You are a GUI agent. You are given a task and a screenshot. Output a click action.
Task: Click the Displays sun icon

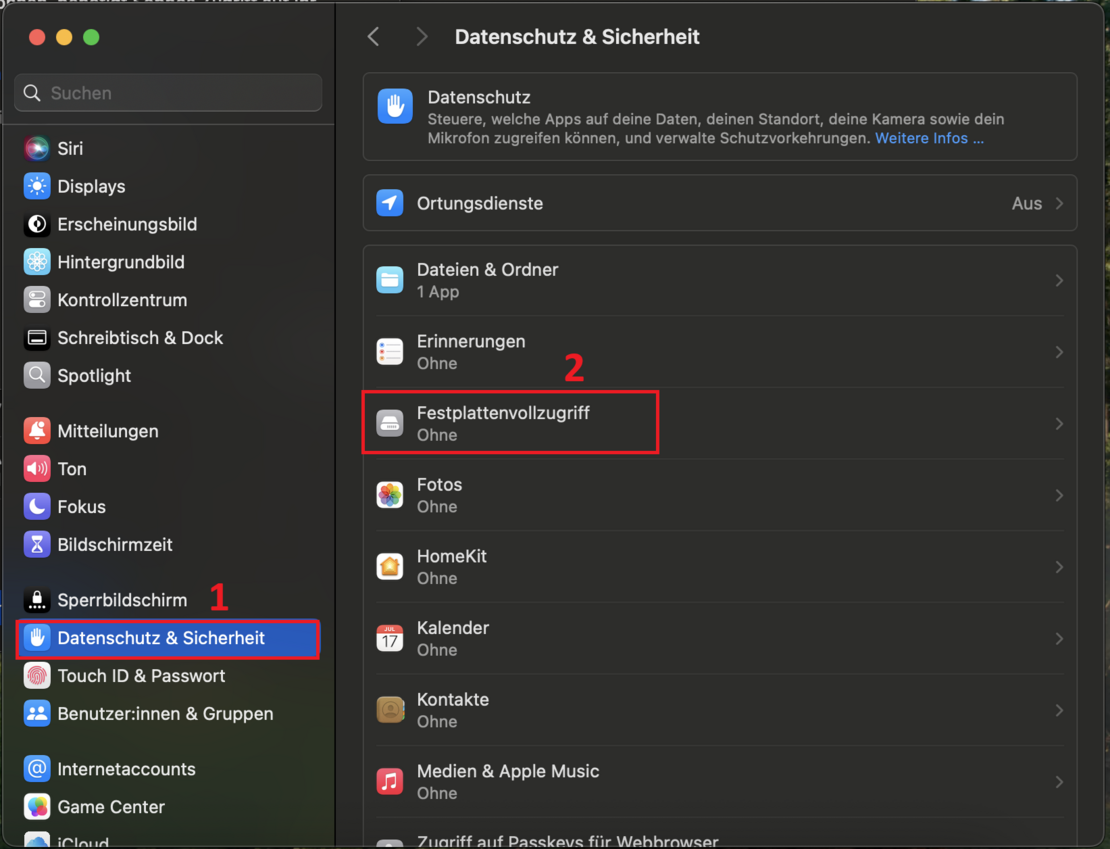tap(37, 186)
